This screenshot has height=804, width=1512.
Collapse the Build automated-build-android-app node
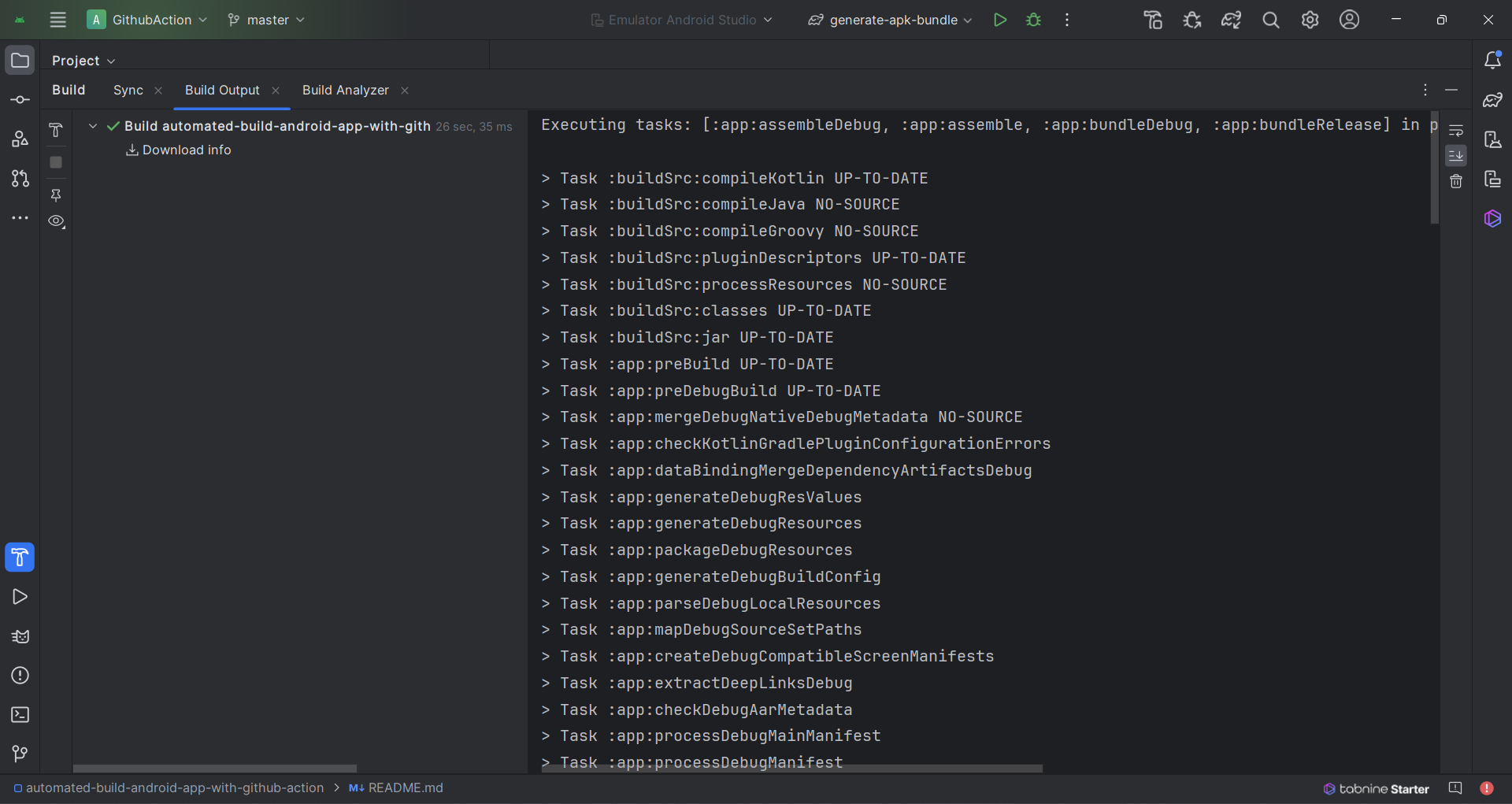pos(93,126)
